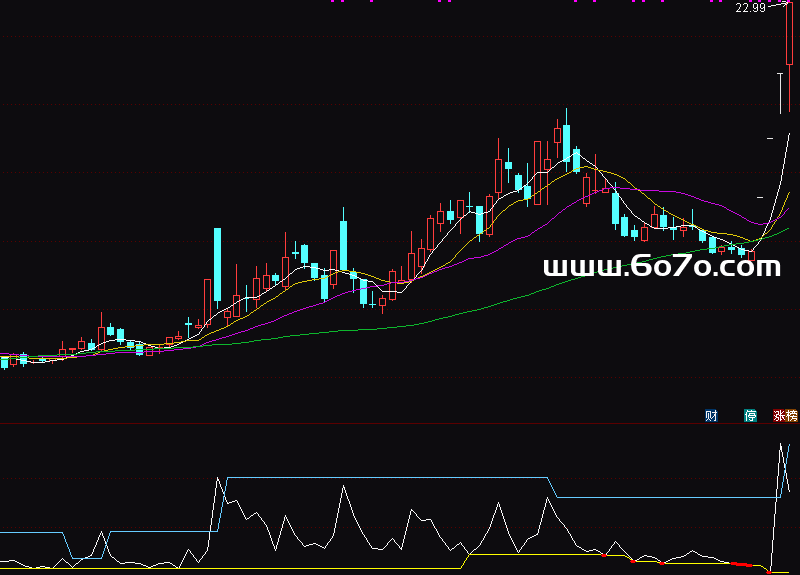The width and height of the screenshot is (800, 575).
Task: Click the small white dash beside the price spike
Action: click(770, 137)
